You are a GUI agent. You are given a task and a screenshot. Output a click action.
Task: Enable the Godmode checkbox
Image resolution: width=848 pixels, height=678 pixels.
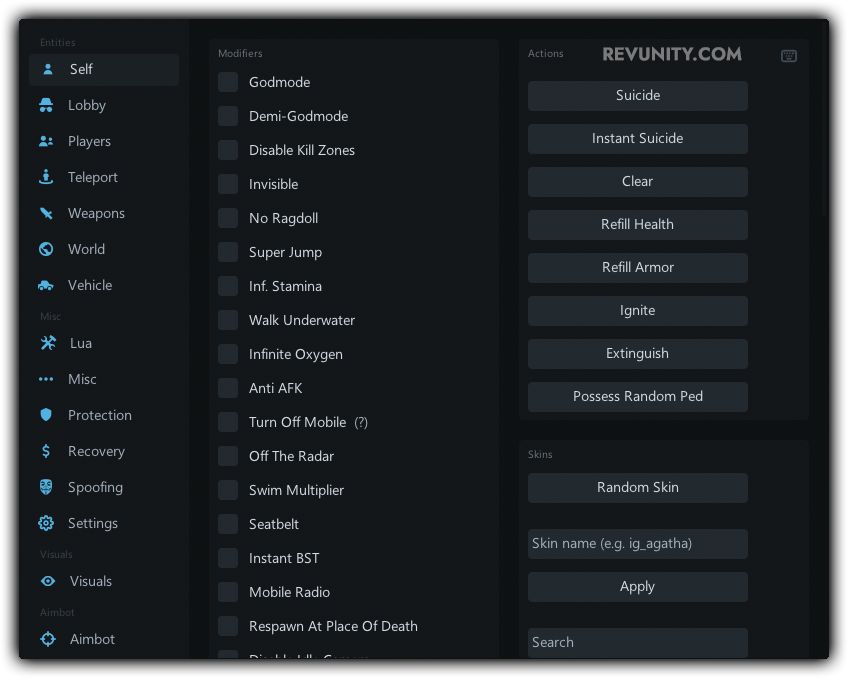click(228, 82)
